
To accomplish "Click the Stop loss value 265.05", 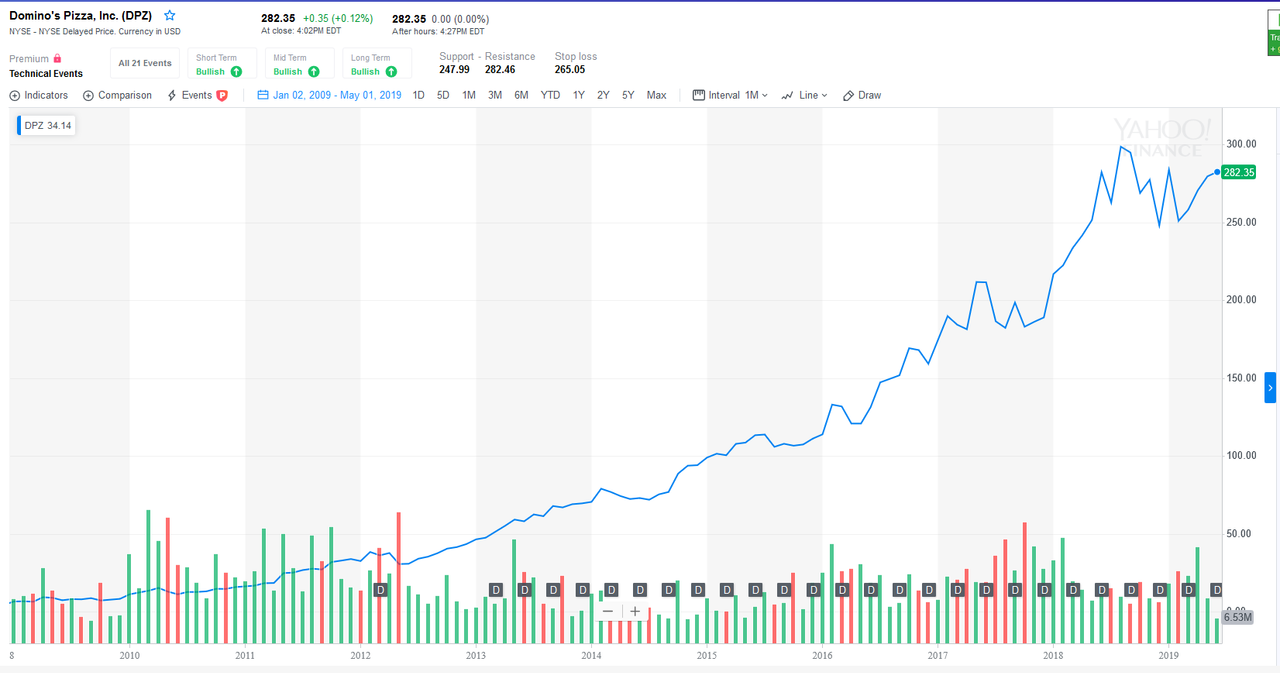I will pyautogui.click(x=570, y=70).
